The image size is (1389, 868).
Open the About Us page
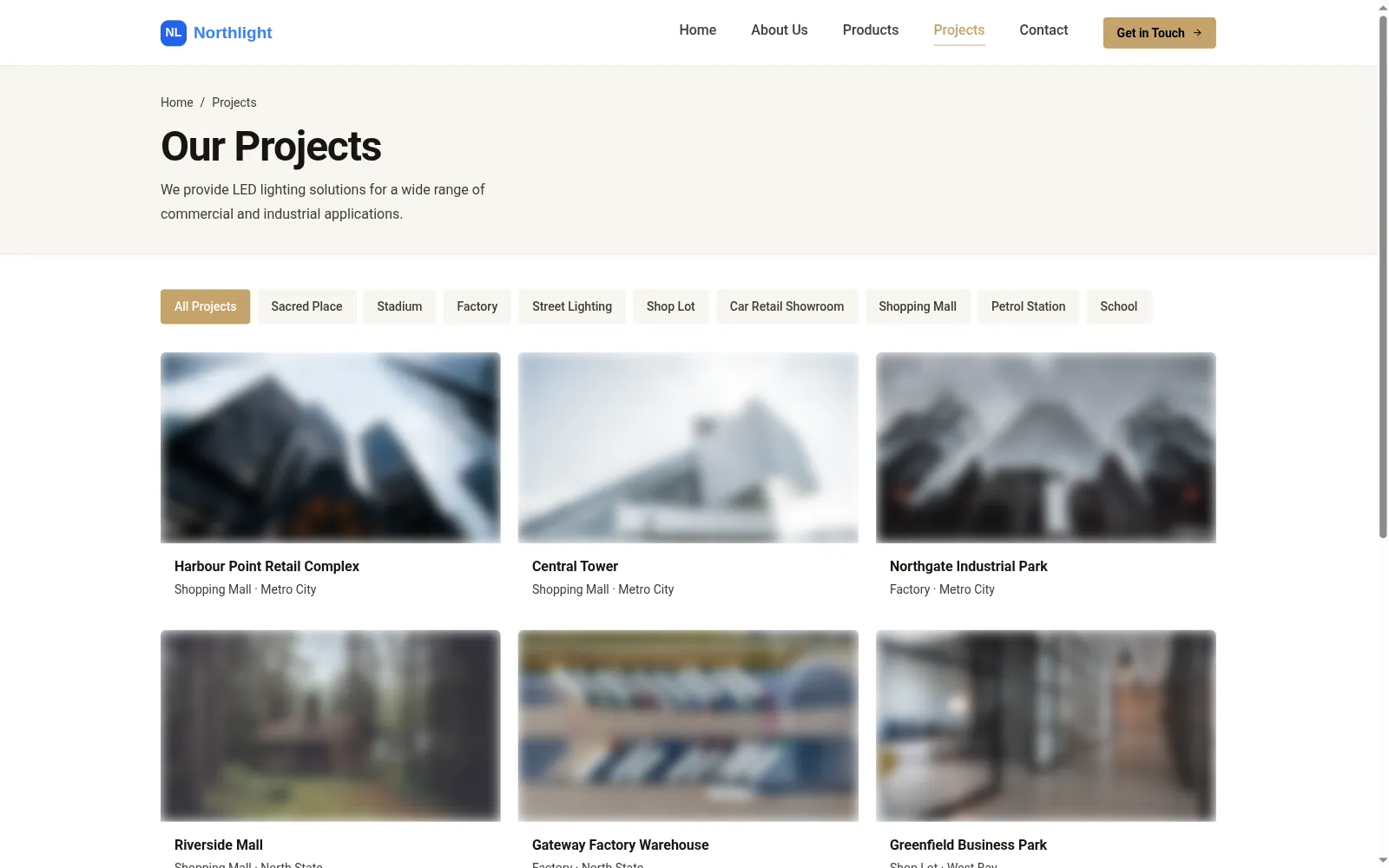tap(780, 30)
